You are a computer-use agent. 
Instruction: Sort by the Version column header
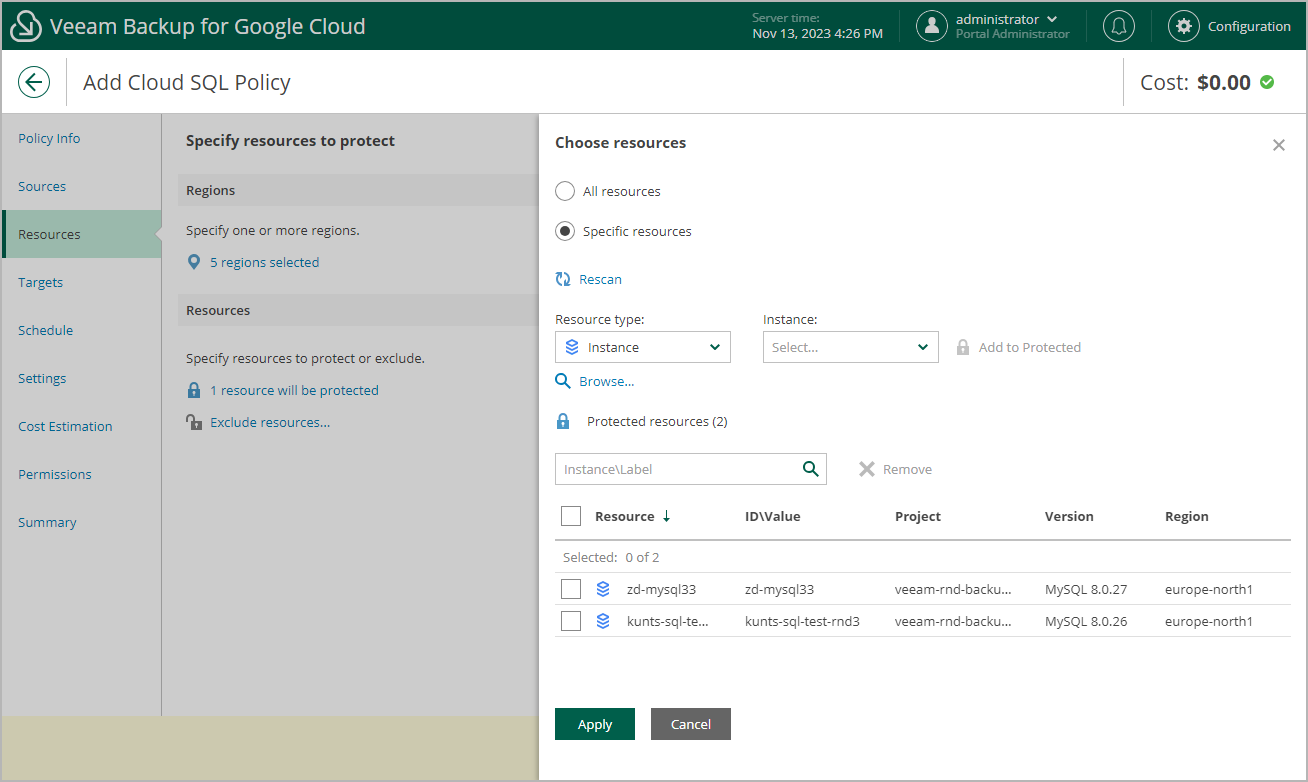pos(1069,516)
